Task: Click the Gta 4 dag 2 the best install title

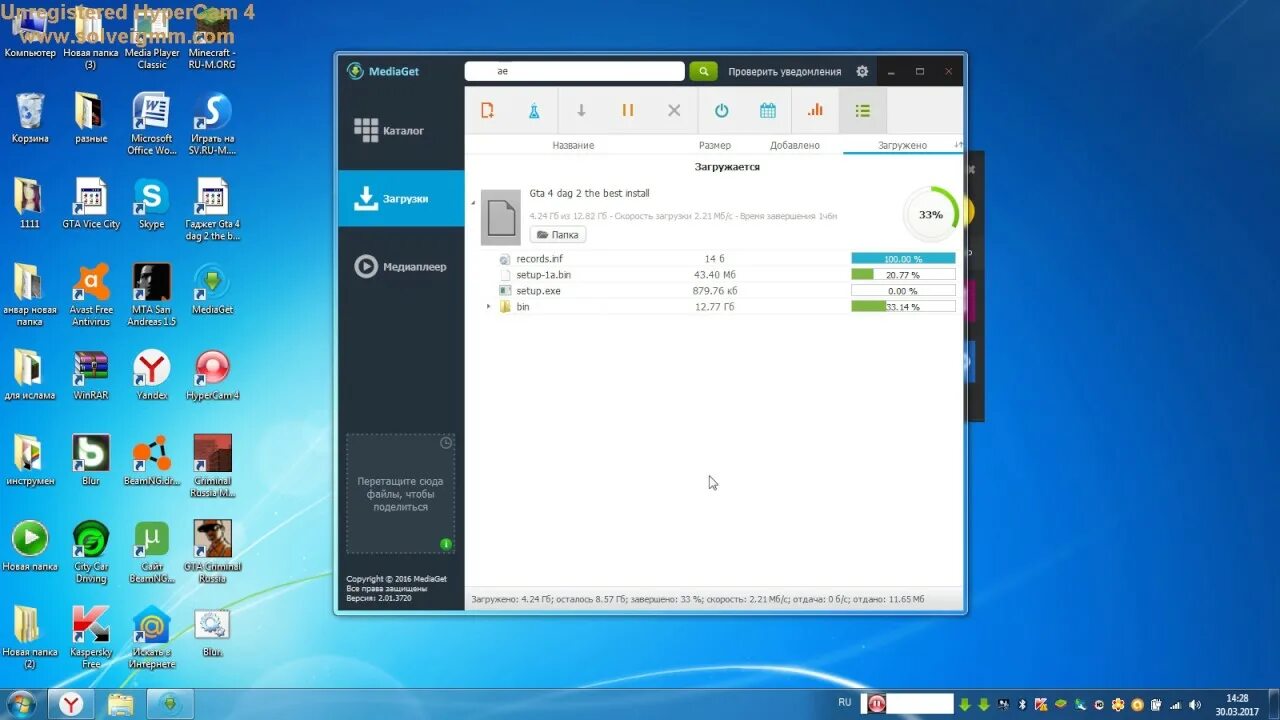Action: coord(589,193)
